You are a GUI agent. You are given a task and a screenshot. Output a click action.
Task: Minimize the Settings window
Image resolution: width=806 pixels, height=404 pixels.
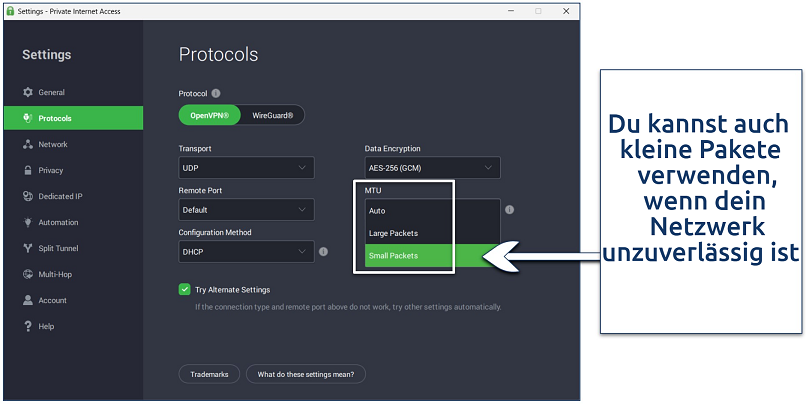(511, 11)
